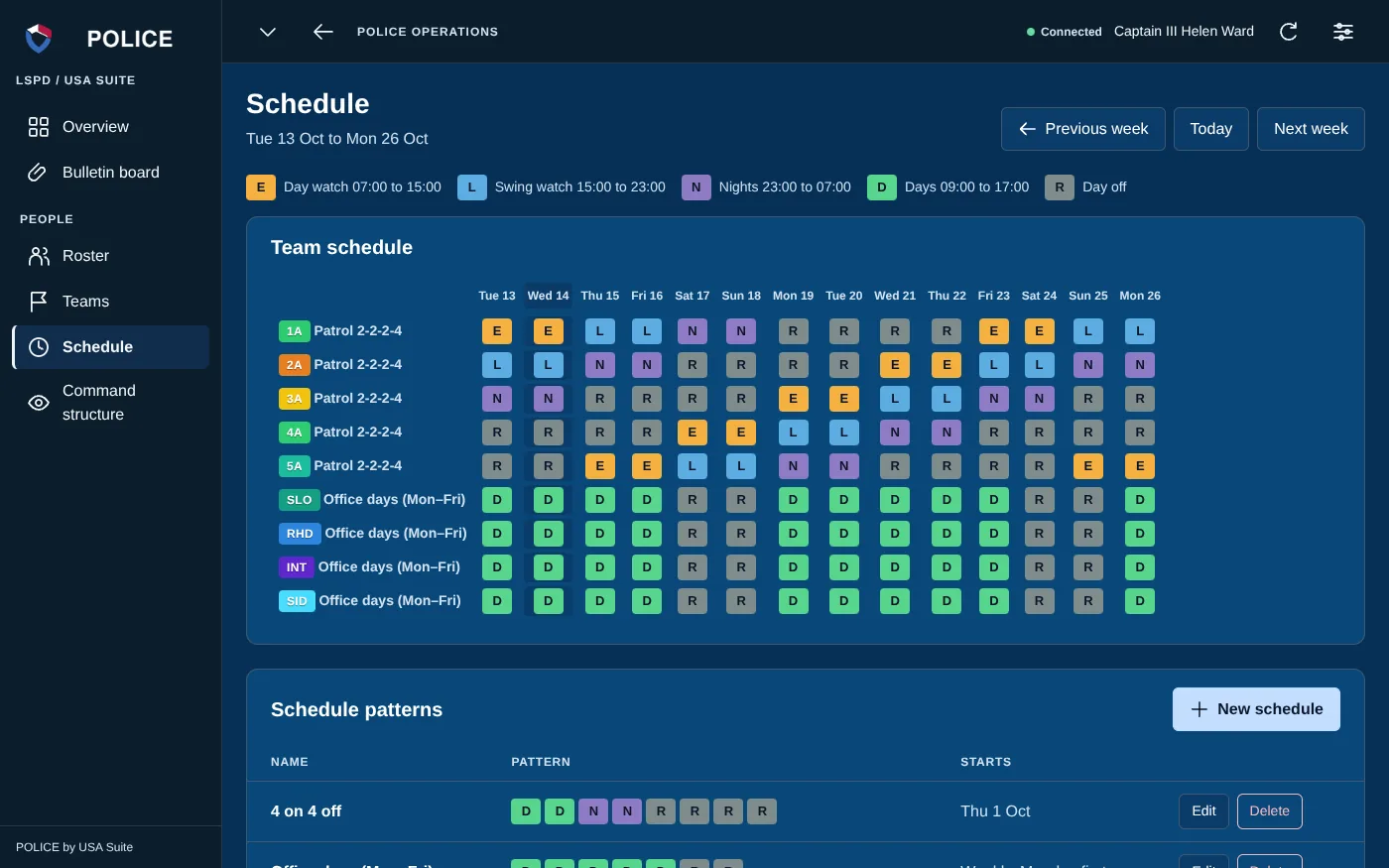The width and height of the screenshot is (1389, 868).
Task: Select the 4A team badge
Action: click(295, 433)
